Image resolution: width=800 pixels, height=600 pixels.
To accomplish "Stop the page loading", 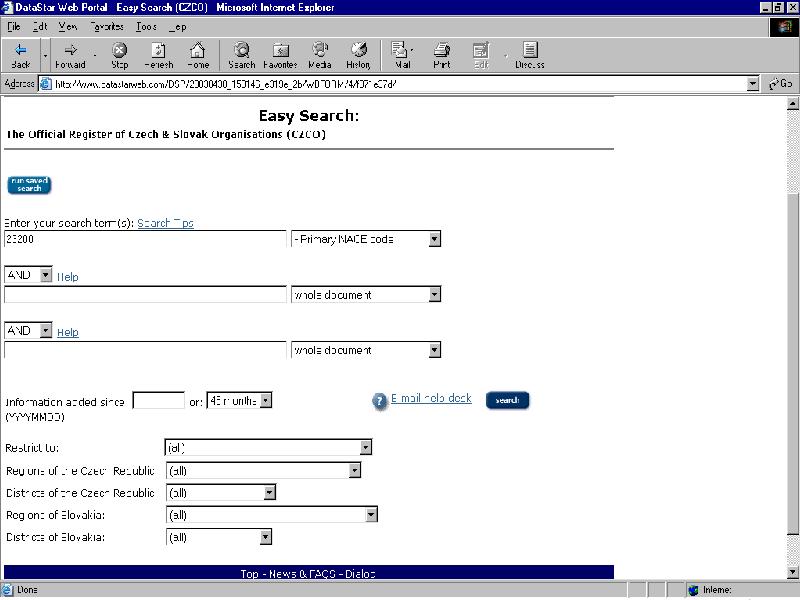I will pos(119,55).
